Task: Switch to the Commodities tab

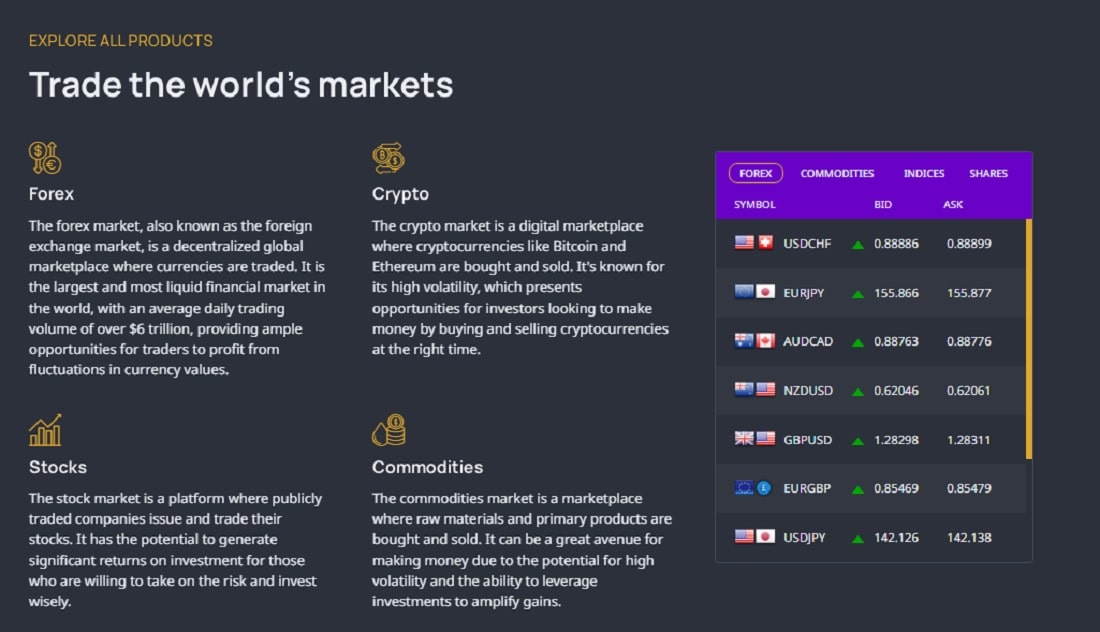Action: [x=837, y=173]
